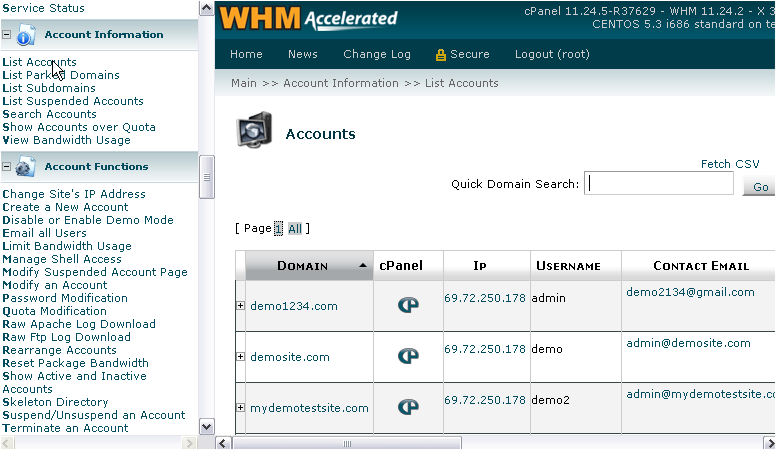
Task: Click the Secure padlock icon
Action: (x=440, y=55)
